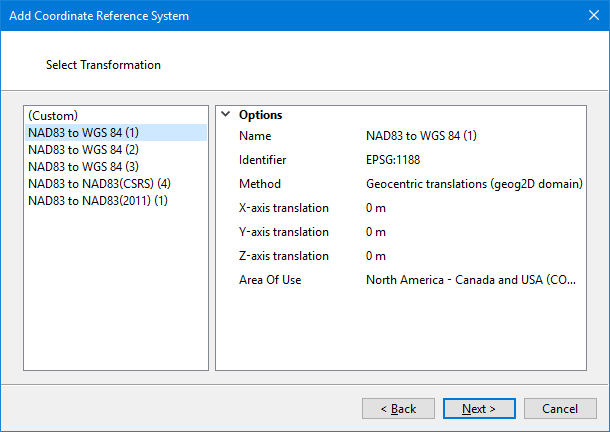Select NAD83 to WGS 84 (1) in list
Viewport: 610px width, 432px height.
83,133
